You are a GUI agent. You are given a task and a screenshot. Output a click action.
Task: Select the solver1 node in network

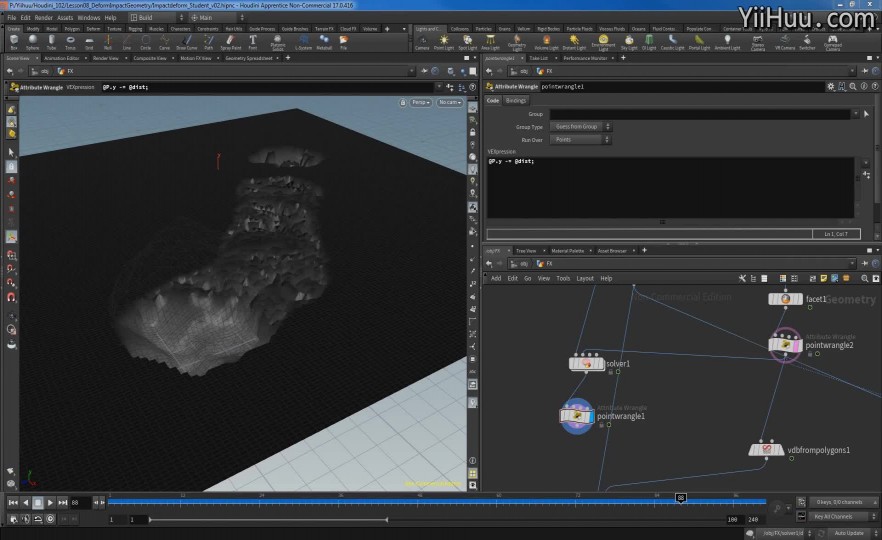(x=586, y=363)
